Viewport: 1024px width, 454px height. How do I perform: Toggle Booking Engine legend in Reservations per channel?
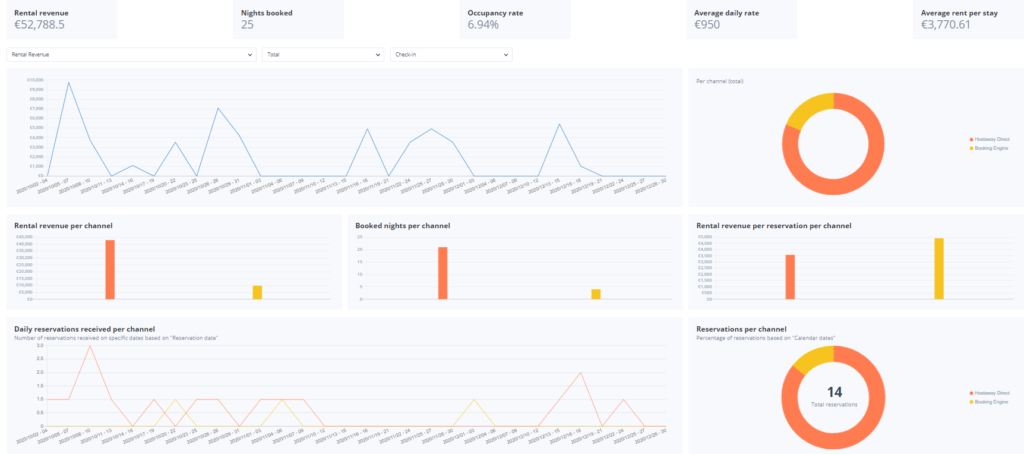989,401
